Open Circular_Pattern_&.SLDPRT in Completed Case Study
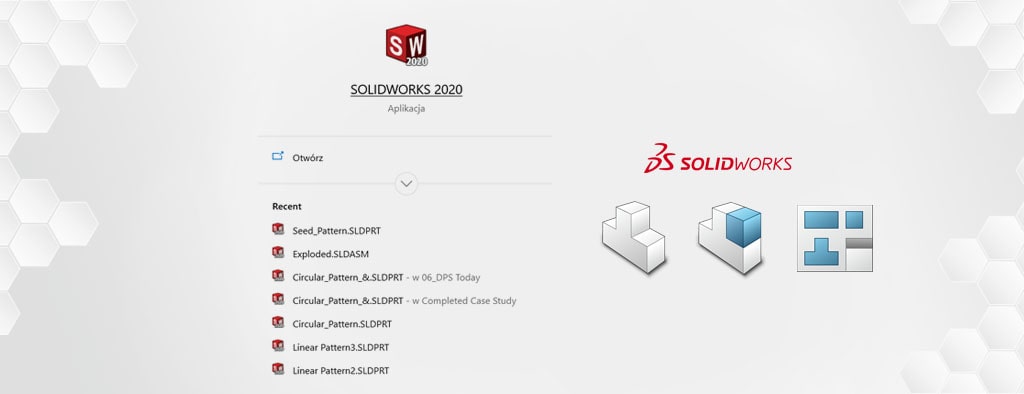The image size is (1024, 394). [x=404, y=301]
